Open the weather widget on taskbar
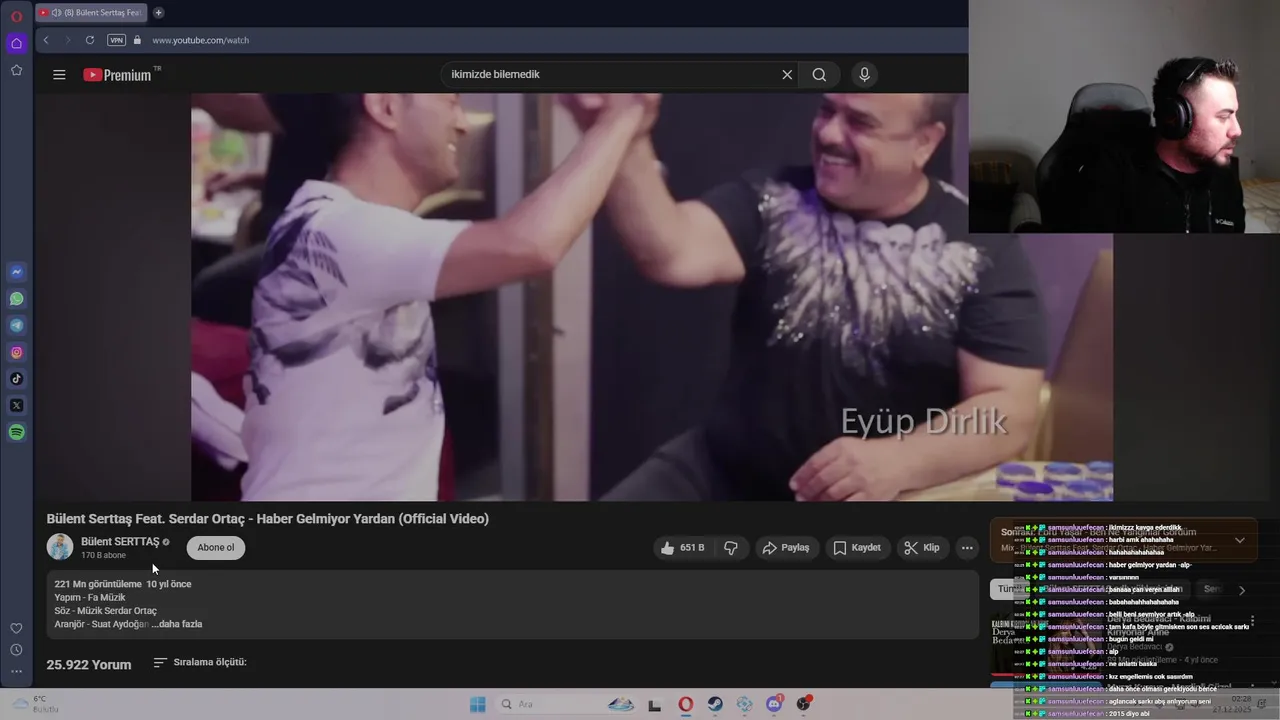This screenshot has height=720, width=1280. pyautogui.click(x=38, y=704)
